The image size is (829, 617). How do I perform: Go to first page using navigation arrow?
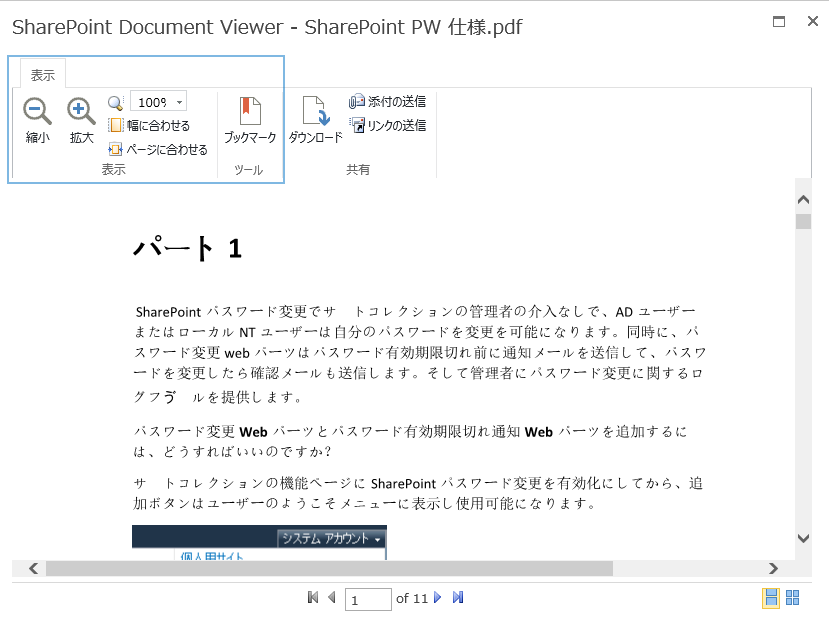click(x=313, y=597)
